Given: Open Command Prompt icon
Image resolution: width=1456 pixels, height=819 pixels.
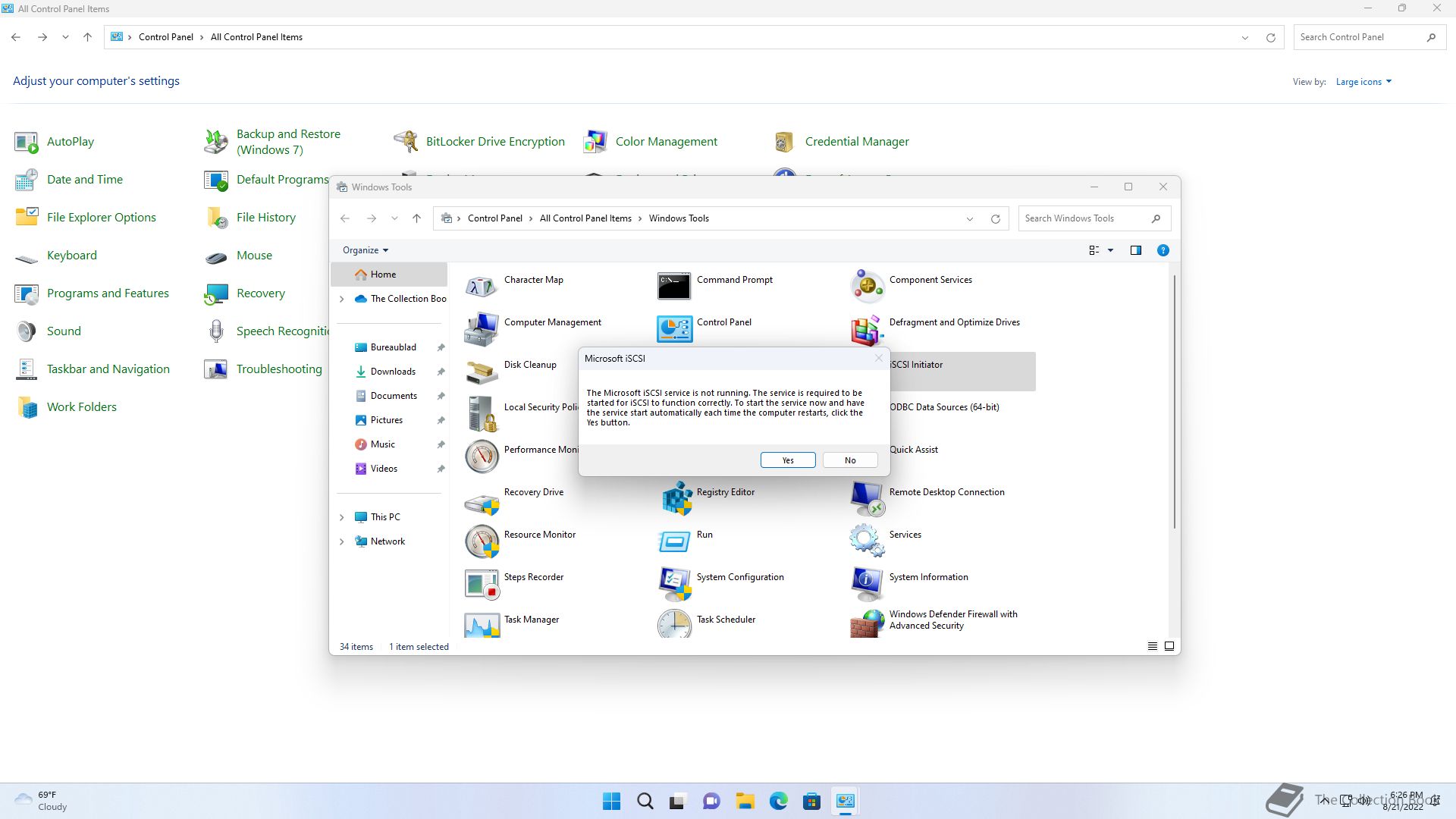Looking at the screenshot, I should click(674, 287).
